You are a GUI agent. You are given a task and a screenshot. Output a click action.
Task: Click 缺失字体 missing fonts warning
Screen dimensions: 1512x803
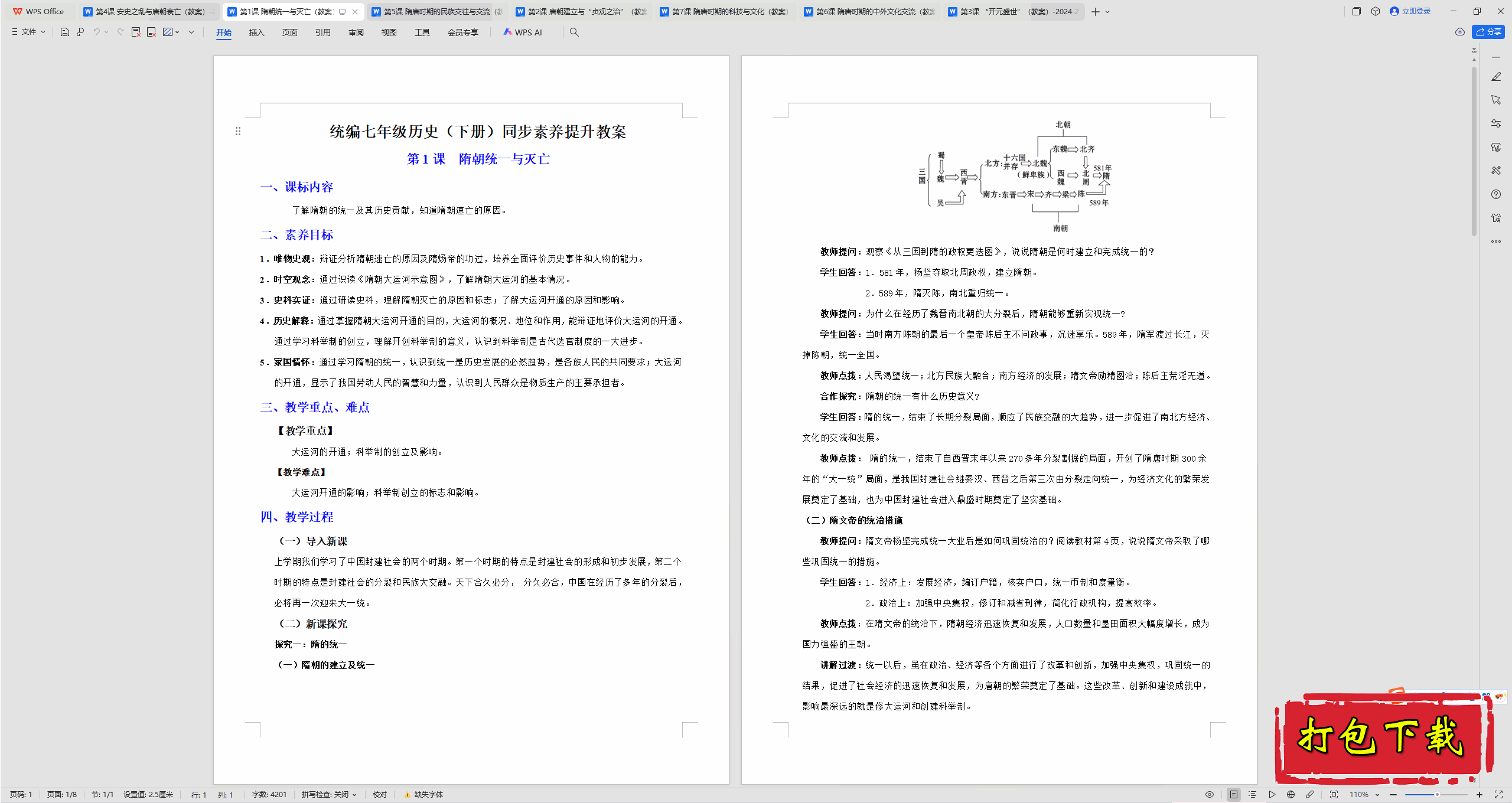coord(423,795)
